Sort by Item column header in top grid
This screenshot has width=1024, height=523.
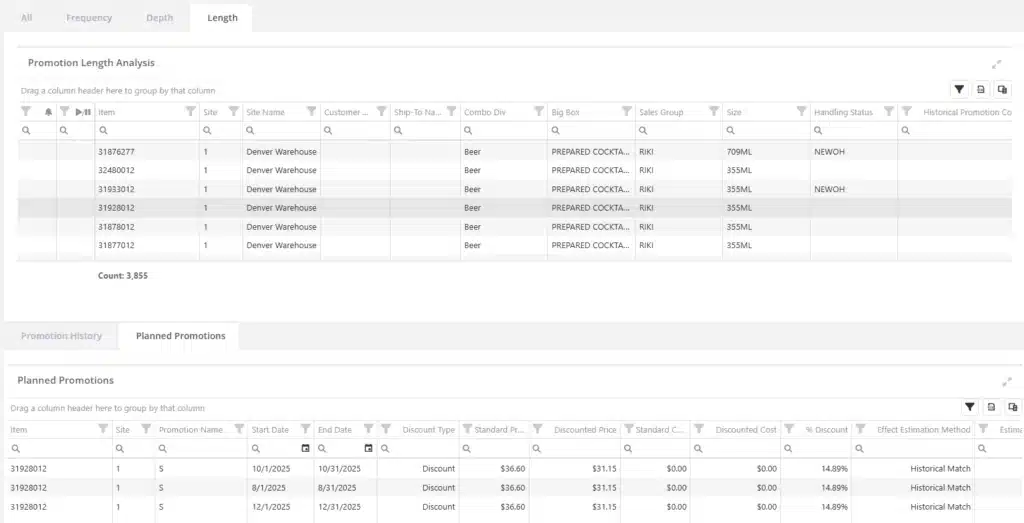106,112
